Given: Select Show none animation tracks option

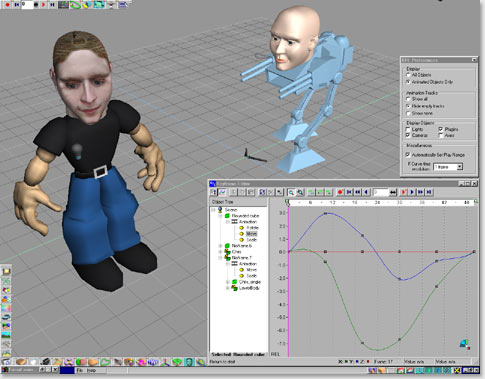Looking at the screenshot, I should 419,113.
